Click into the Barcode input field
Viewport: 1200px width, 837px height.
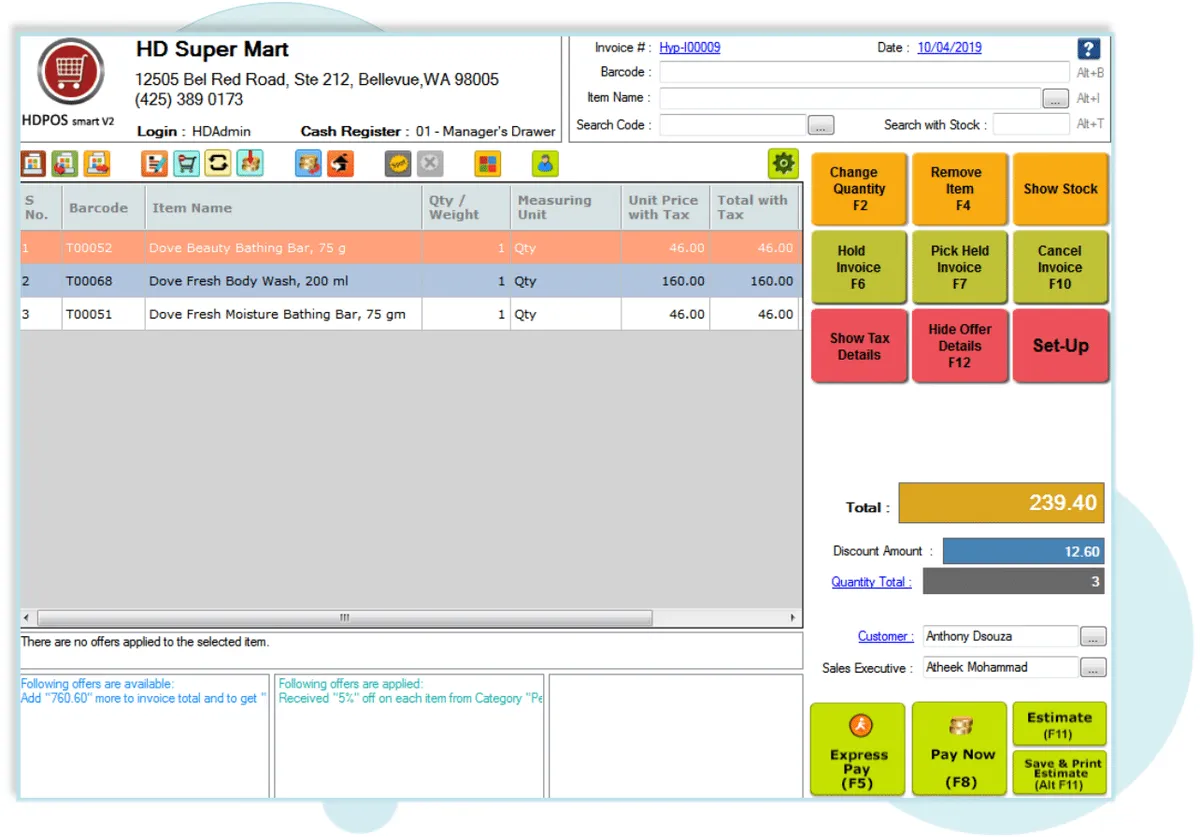coord(864,72)
